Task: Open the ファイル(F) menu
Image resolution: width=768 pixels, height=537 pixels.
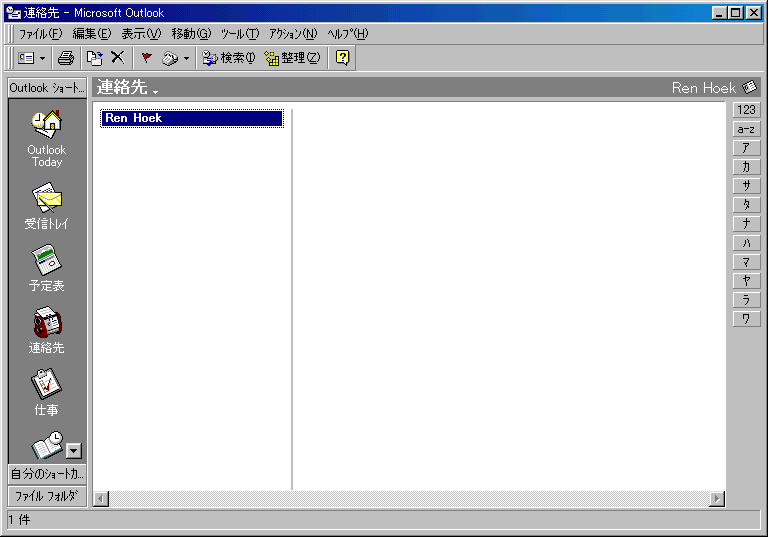Action: point(40,34)
